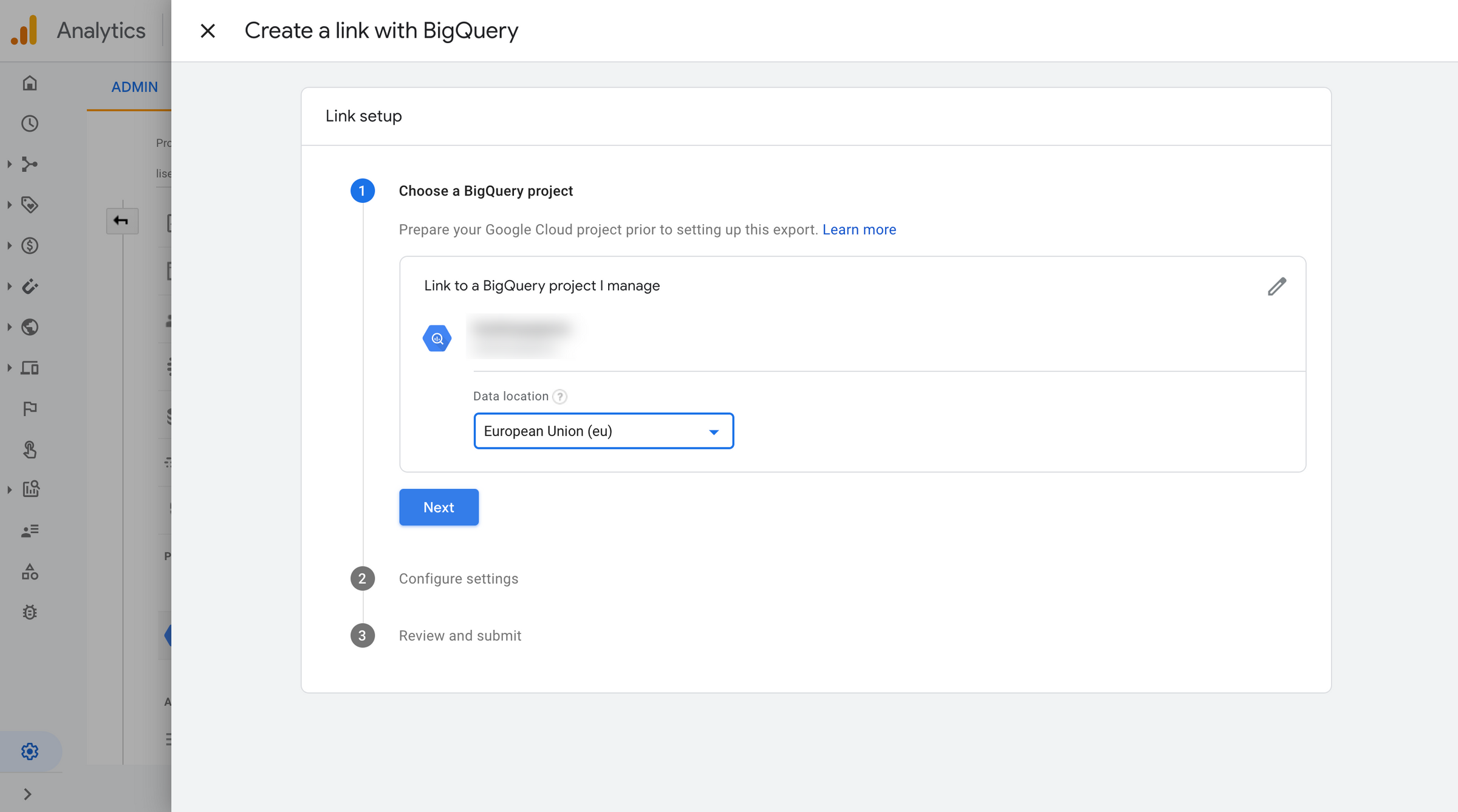Screen dimensions: 1458x812
Task: Open the Data location help tooltip icon
Action: [x=560, y=396]
